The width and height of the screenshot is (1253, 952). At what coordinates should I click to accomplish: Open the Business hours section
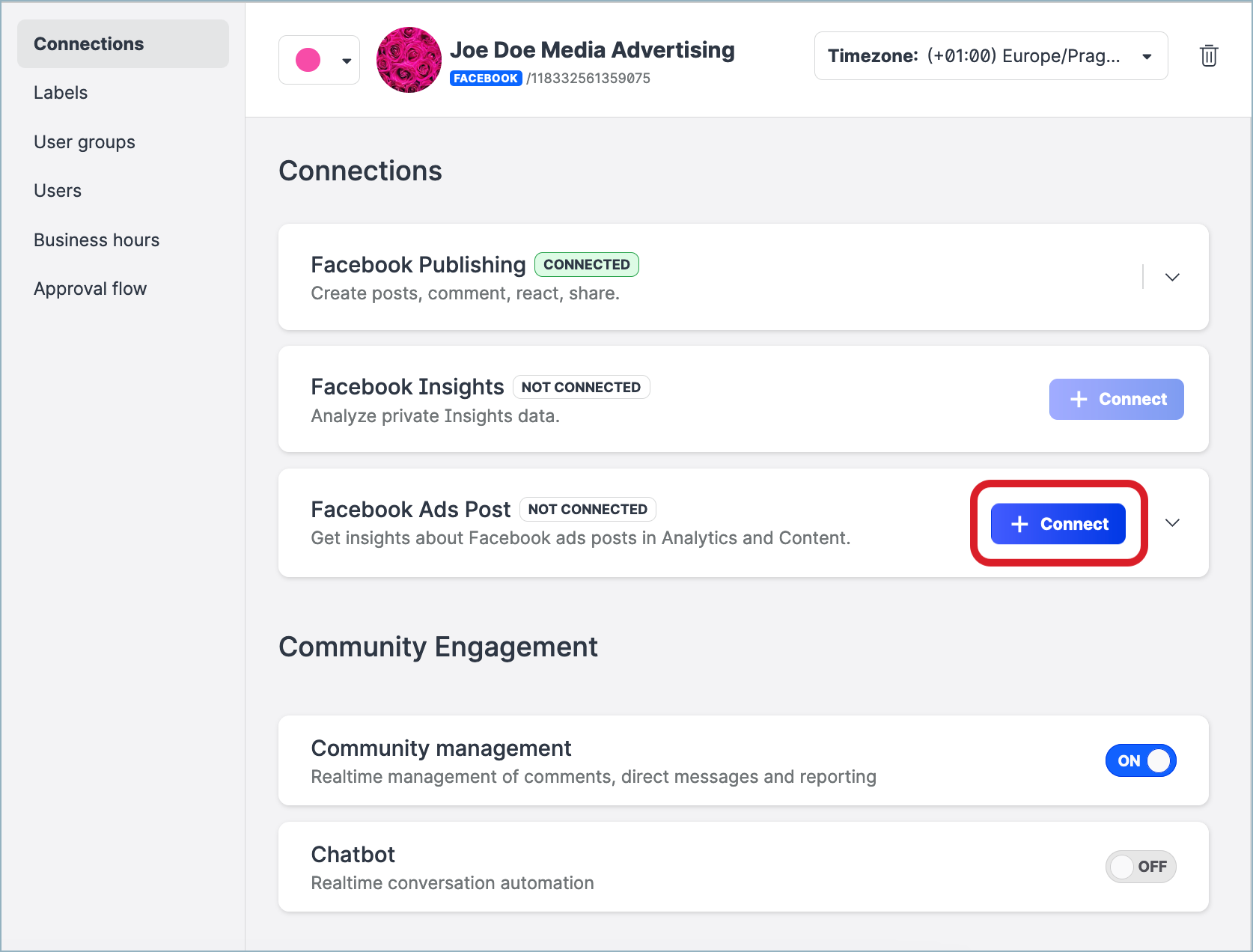pyautogui.click(x=96, y=239)
